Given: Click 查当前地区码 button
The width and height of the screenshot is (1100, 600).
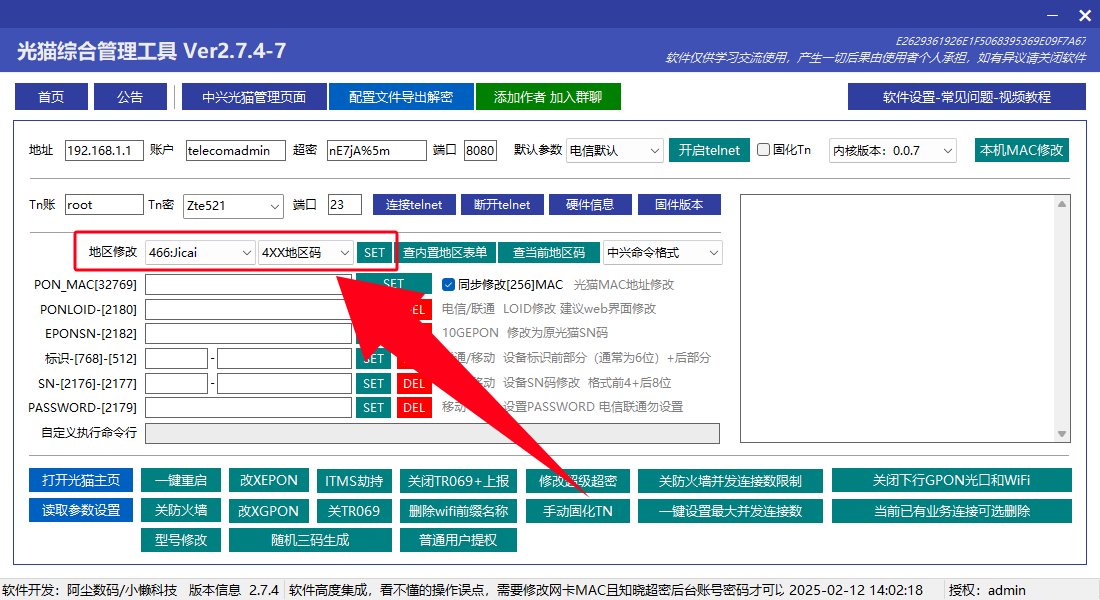Looking at the screenshot, I should click(549, 253).
